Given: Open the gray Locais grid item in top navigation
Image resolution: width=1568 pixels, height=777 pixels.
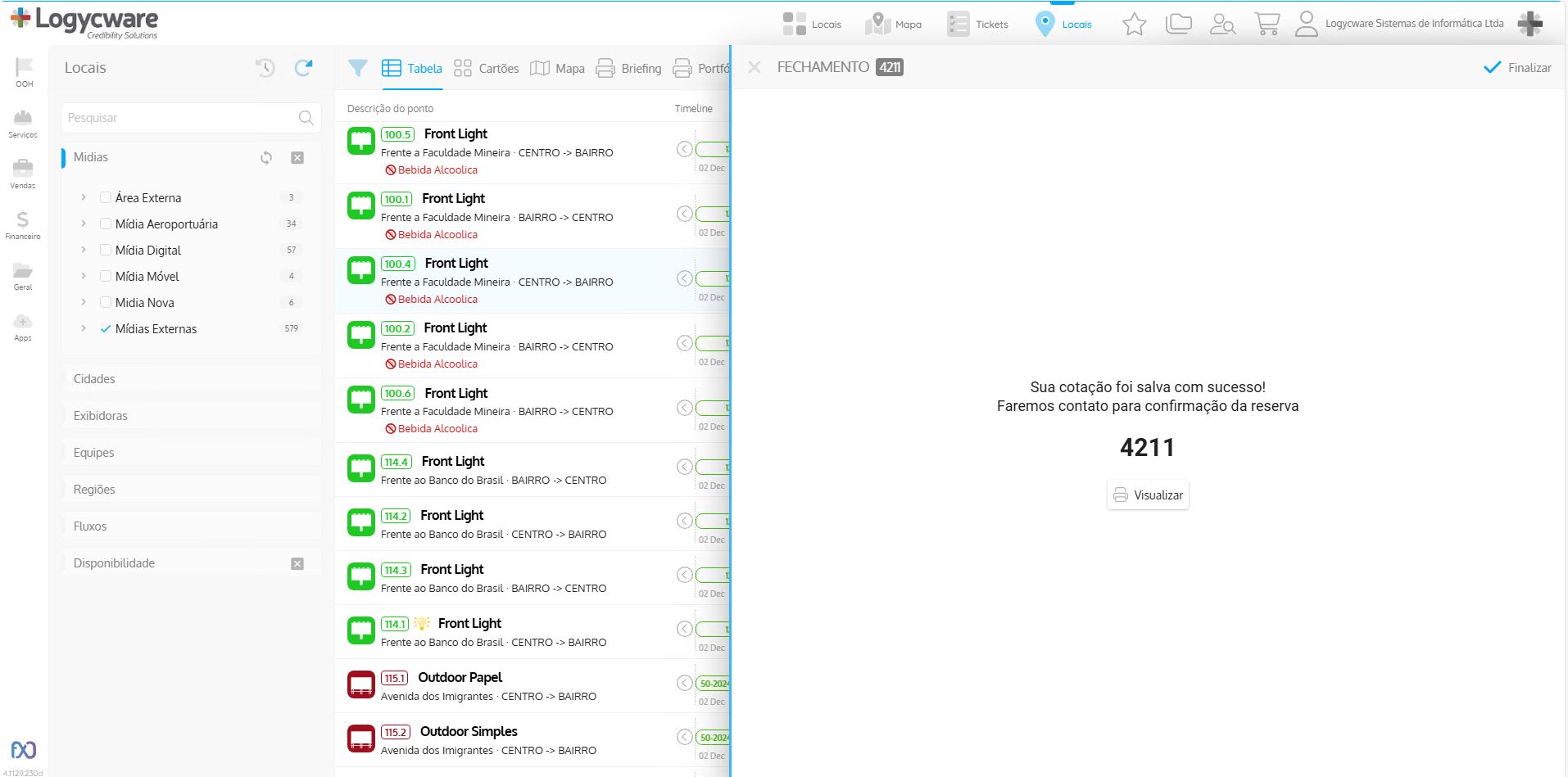Looking at the screenshot, I should pos(812,24).
